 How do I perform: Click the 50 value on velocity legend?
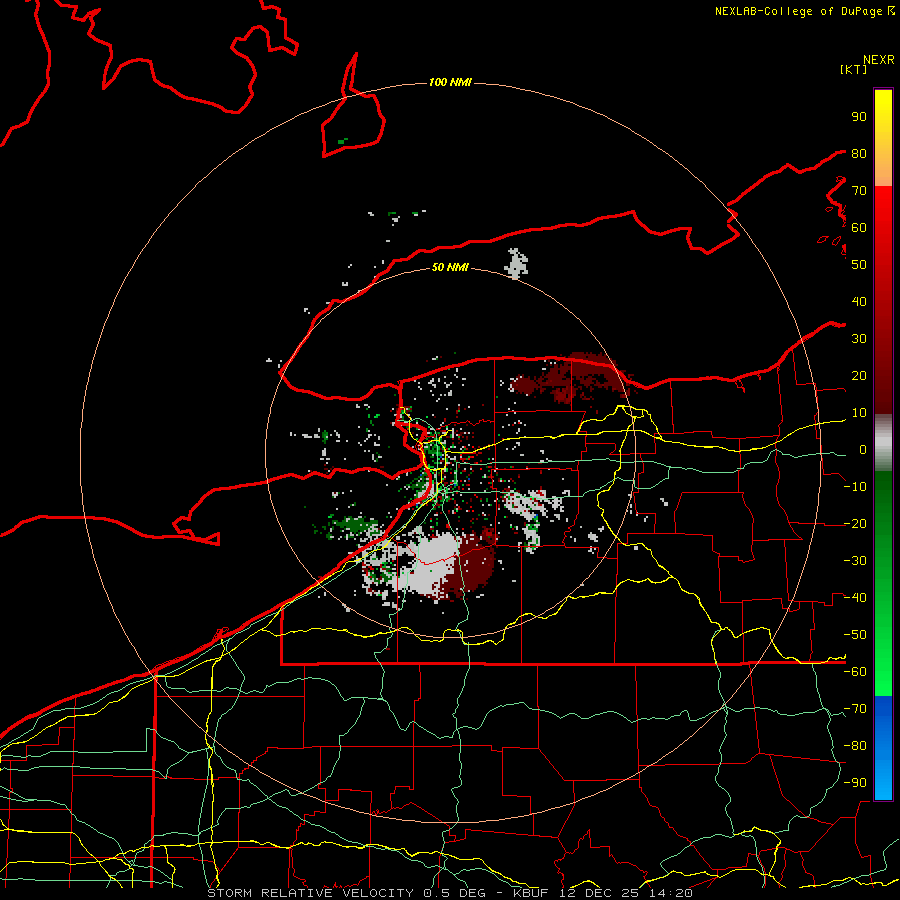pos(859,265)
